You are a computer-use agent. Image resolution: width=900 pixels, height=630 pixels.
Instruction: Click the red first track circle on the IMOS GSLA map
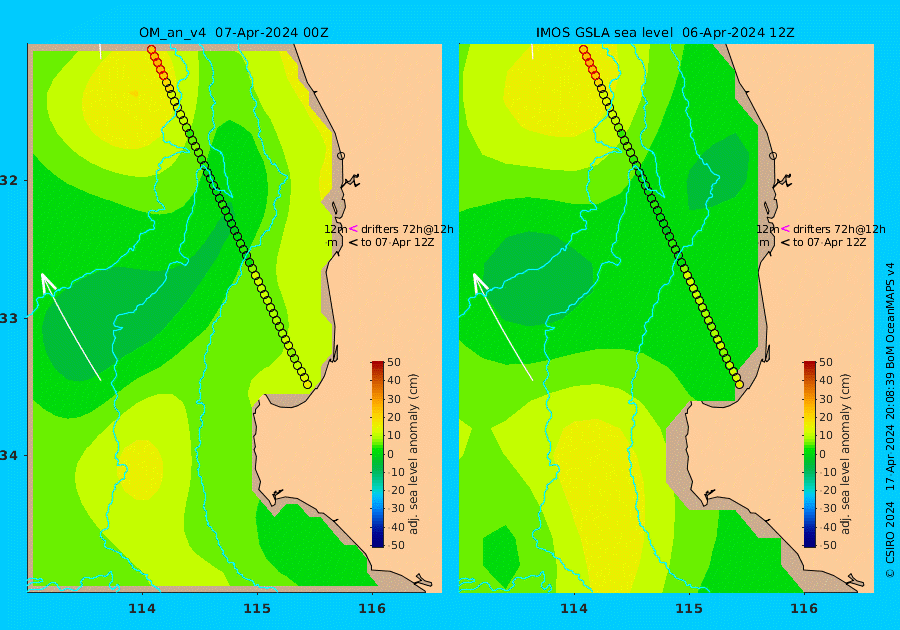point(584,50)
